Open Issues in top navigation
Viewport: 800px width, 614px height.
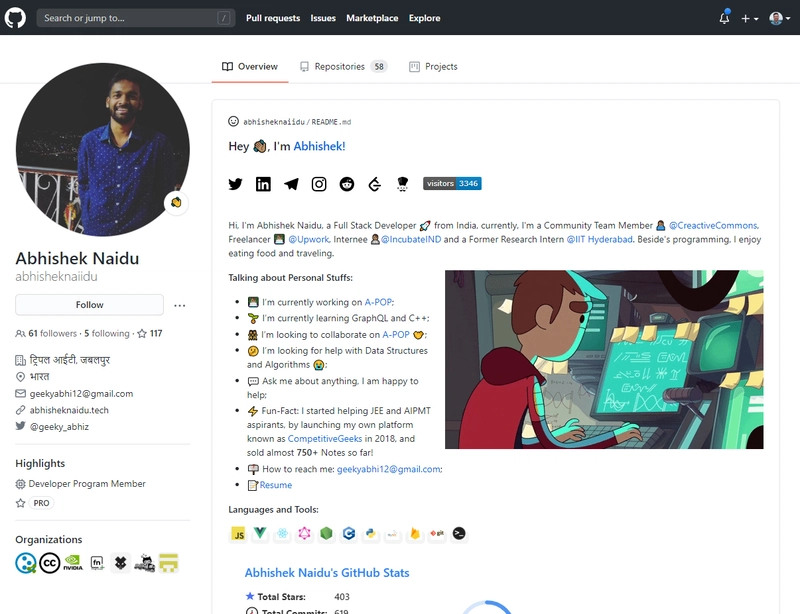coord(323,18)
